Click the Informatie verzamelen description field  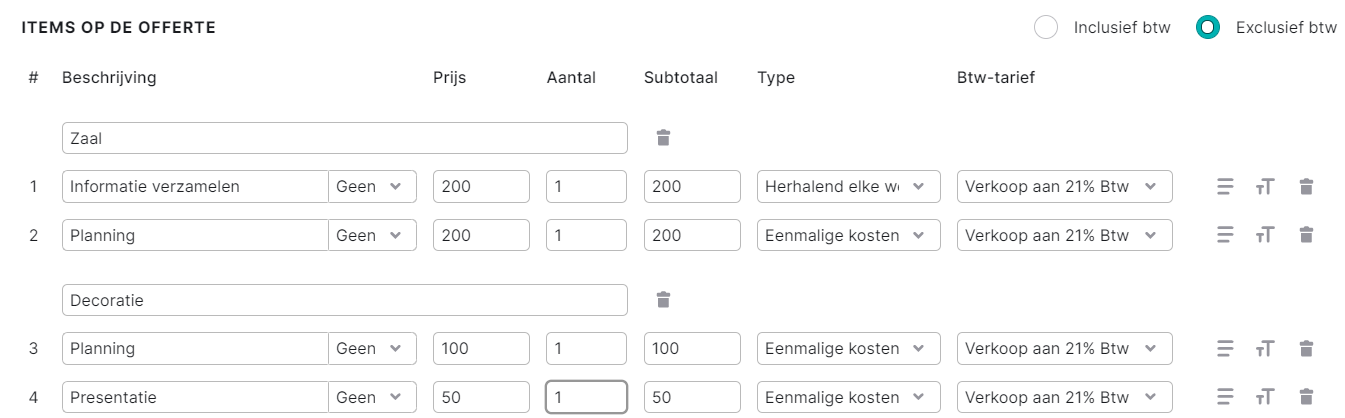tap(195, 186)
